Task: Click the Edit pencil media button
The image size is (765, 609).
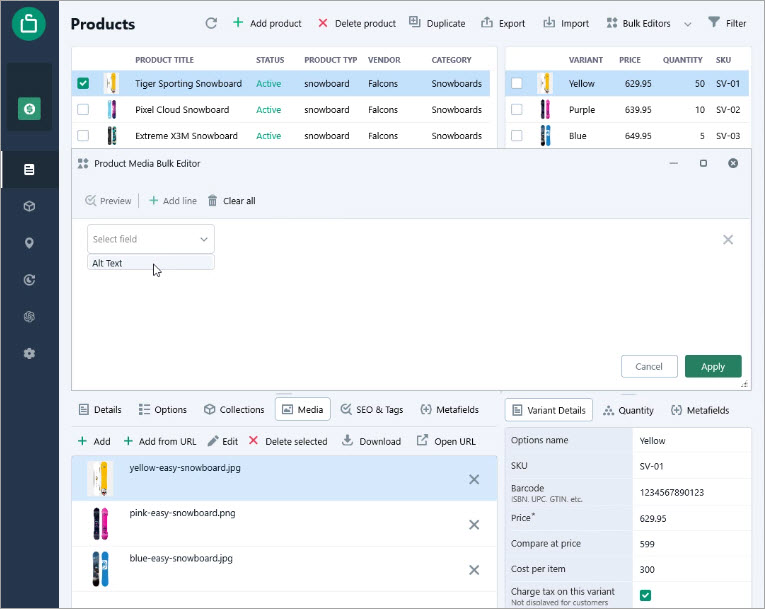Action: tap(222, 441)
